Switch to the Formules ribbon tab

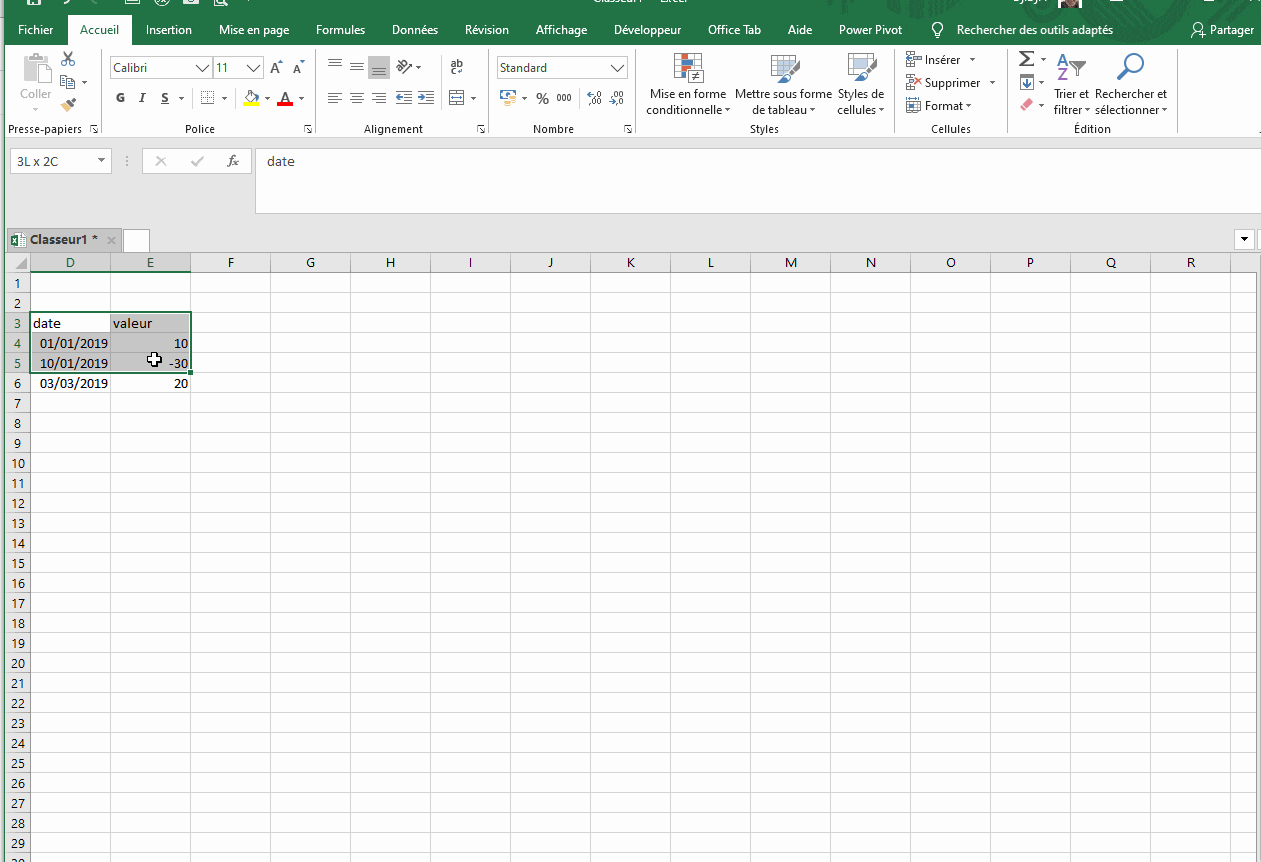tap(340, 30)
